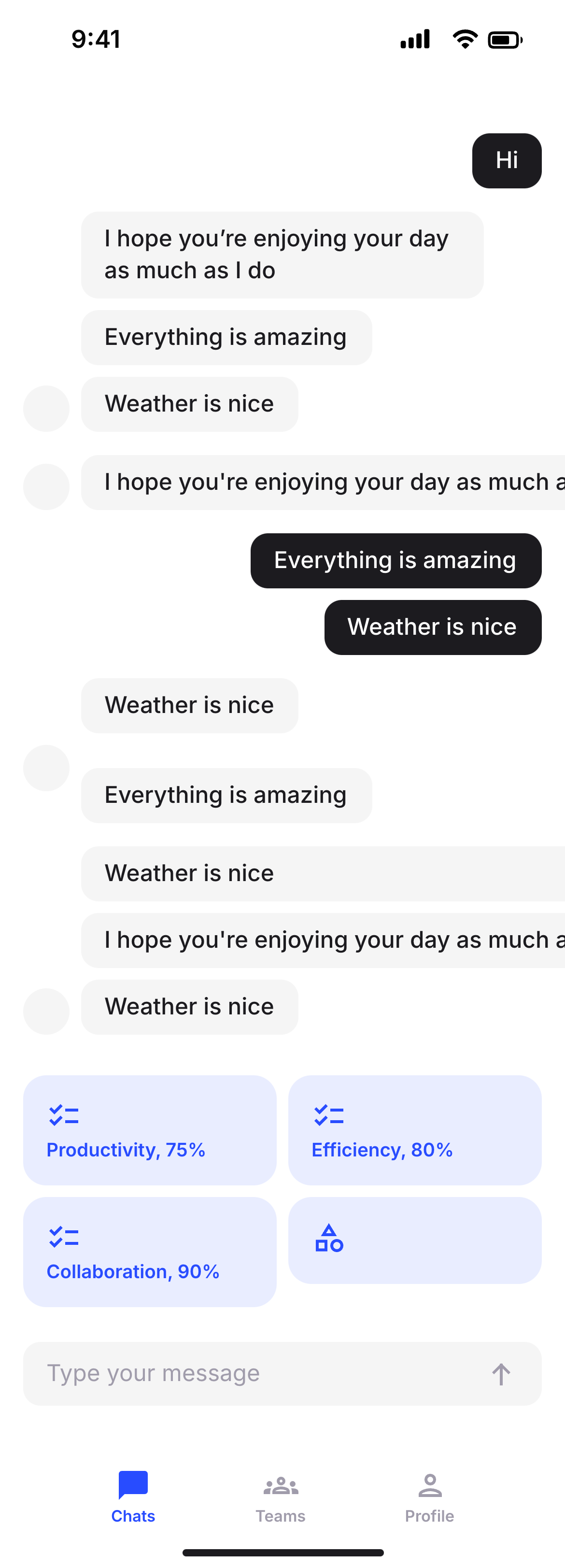Tap the Teams group icon

coord(281,1486)
